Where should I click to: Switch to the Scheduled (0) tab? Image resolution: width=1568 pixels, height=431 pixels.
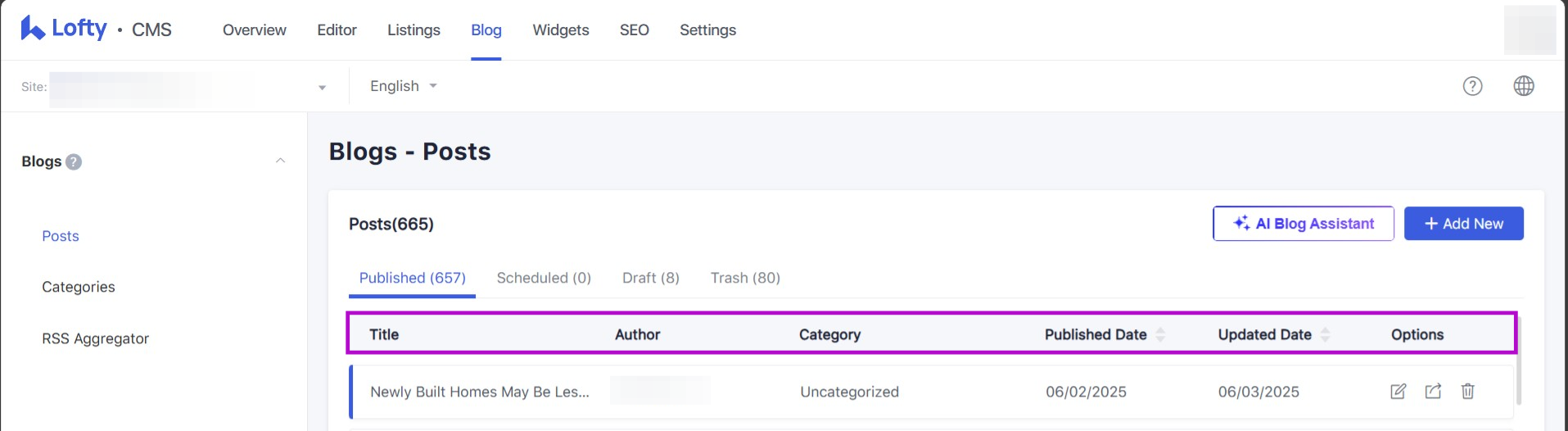(x=544, y=278)
